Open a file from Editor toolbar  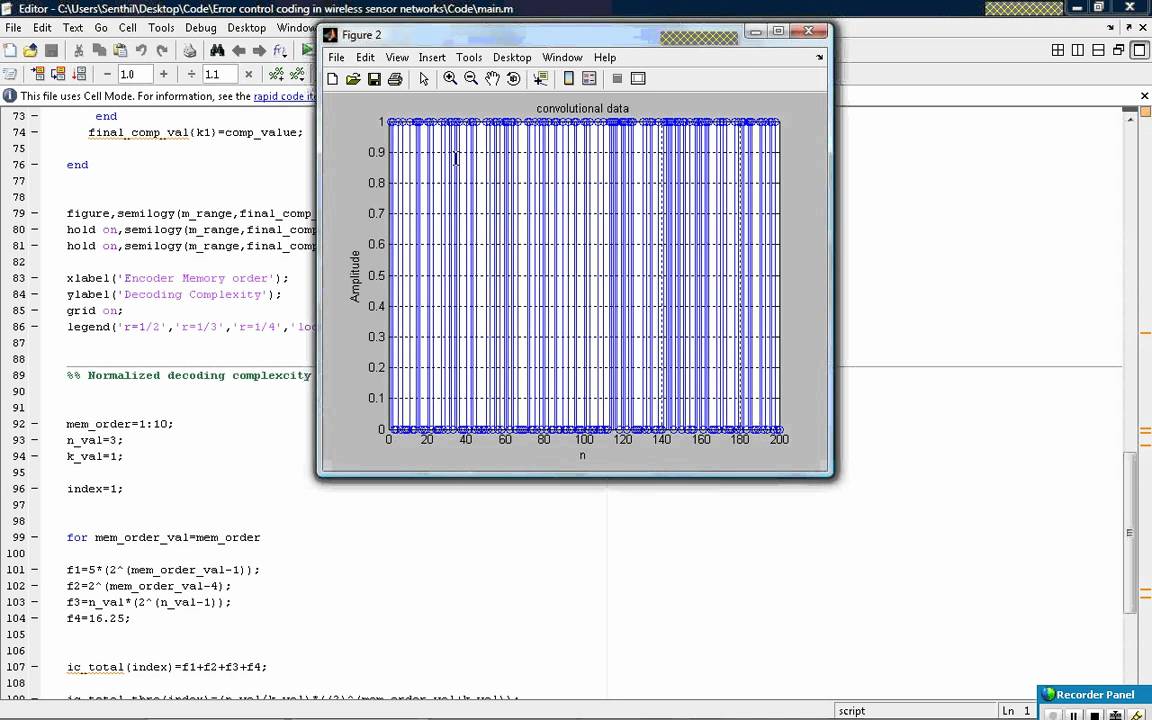click(x=30, y=50)
